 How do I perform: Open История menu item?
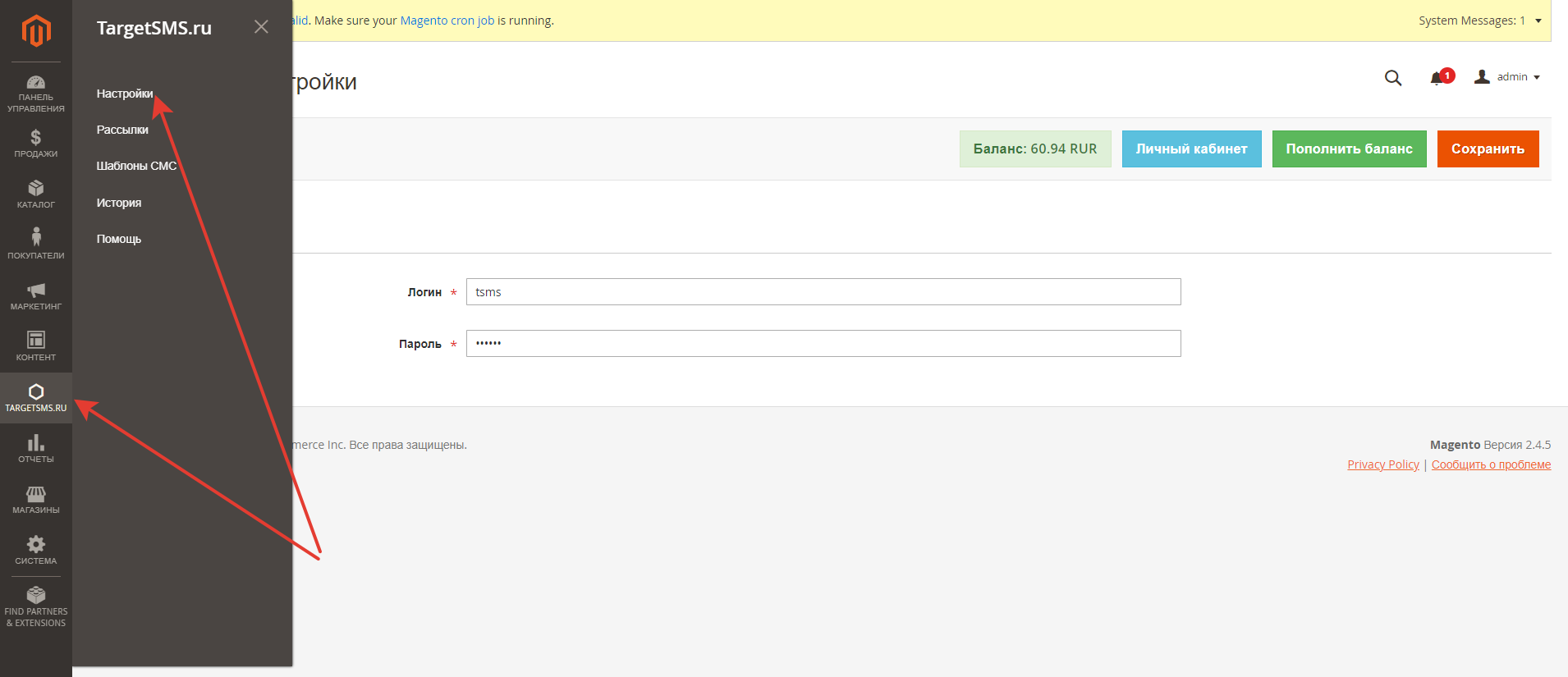tap(119, 203)
